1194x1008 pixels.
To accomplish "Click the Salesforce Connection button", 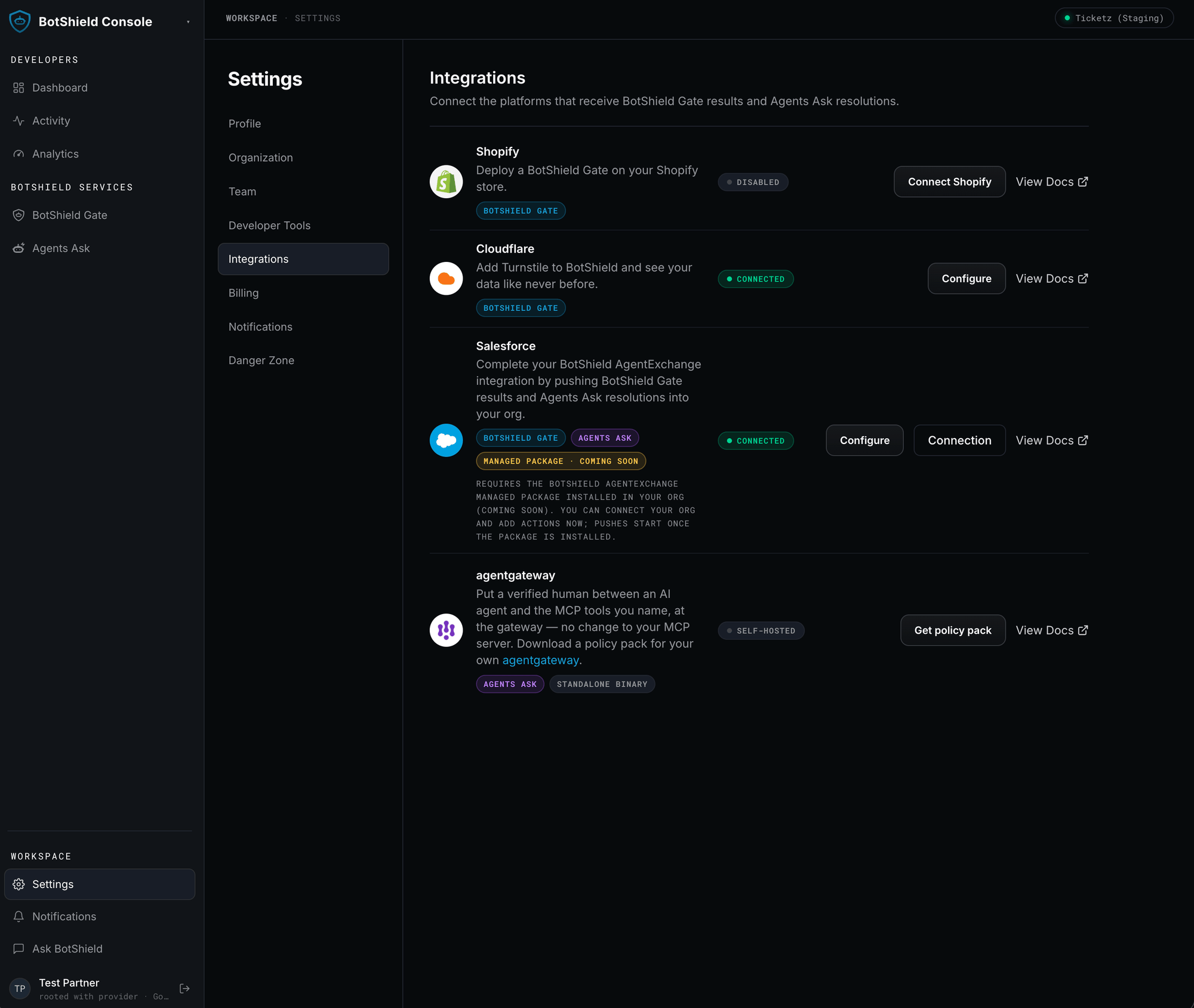I will [x=959, y=440].
